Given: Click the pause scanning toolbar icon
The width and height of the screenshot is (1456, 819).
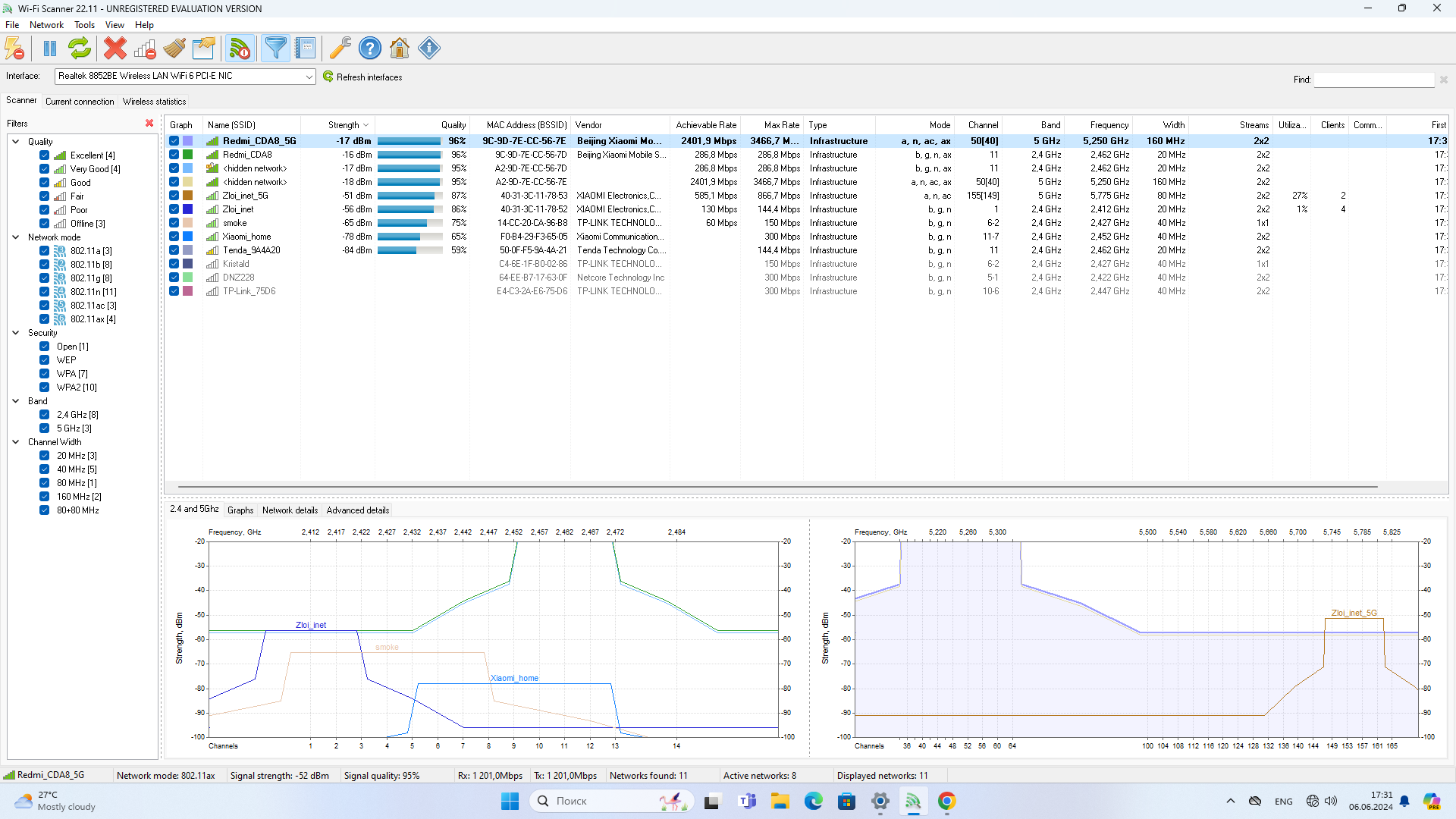Looking at the screenshot, I should pos(50,49).
